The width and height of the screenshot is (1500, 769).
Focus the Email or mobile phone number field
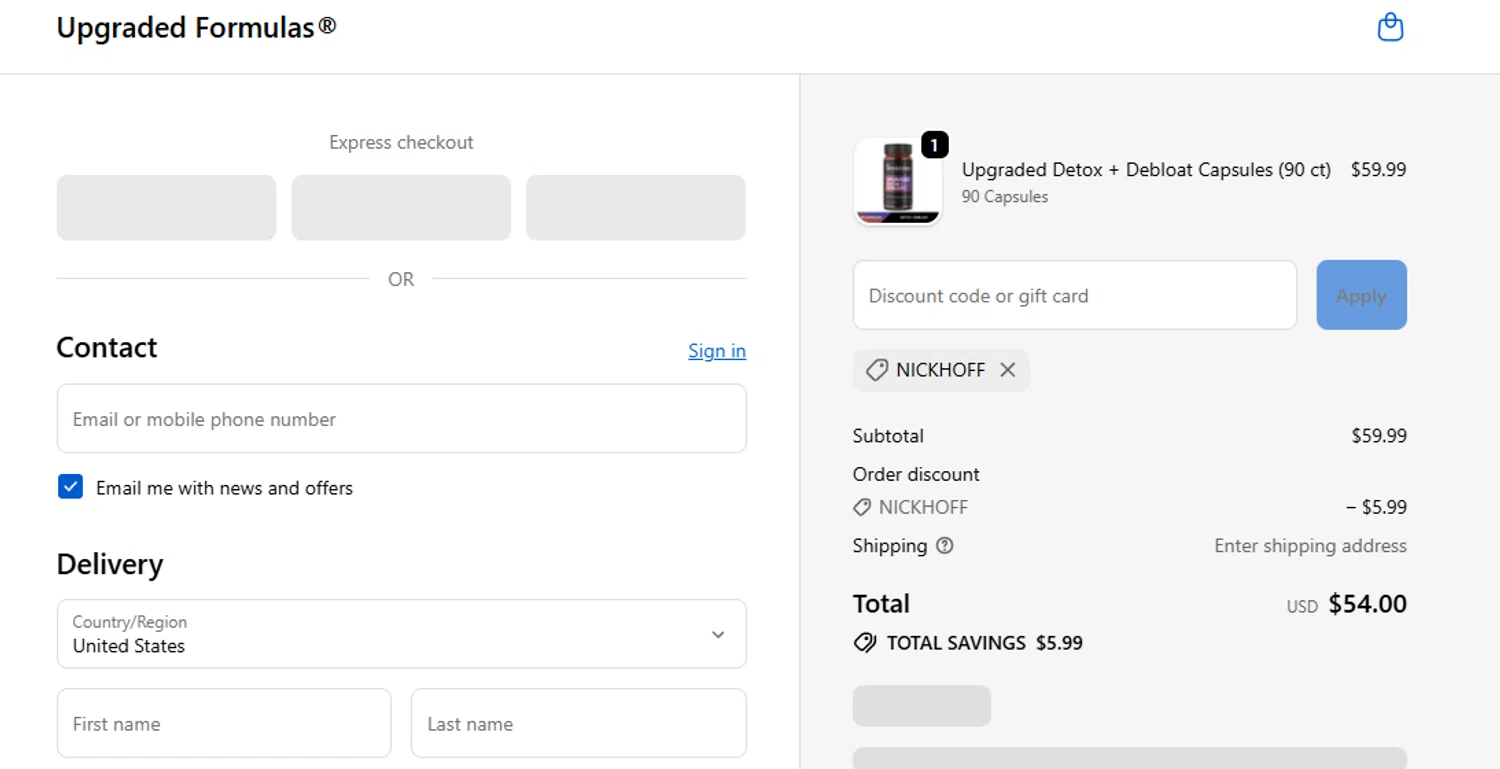pos(401,419)
